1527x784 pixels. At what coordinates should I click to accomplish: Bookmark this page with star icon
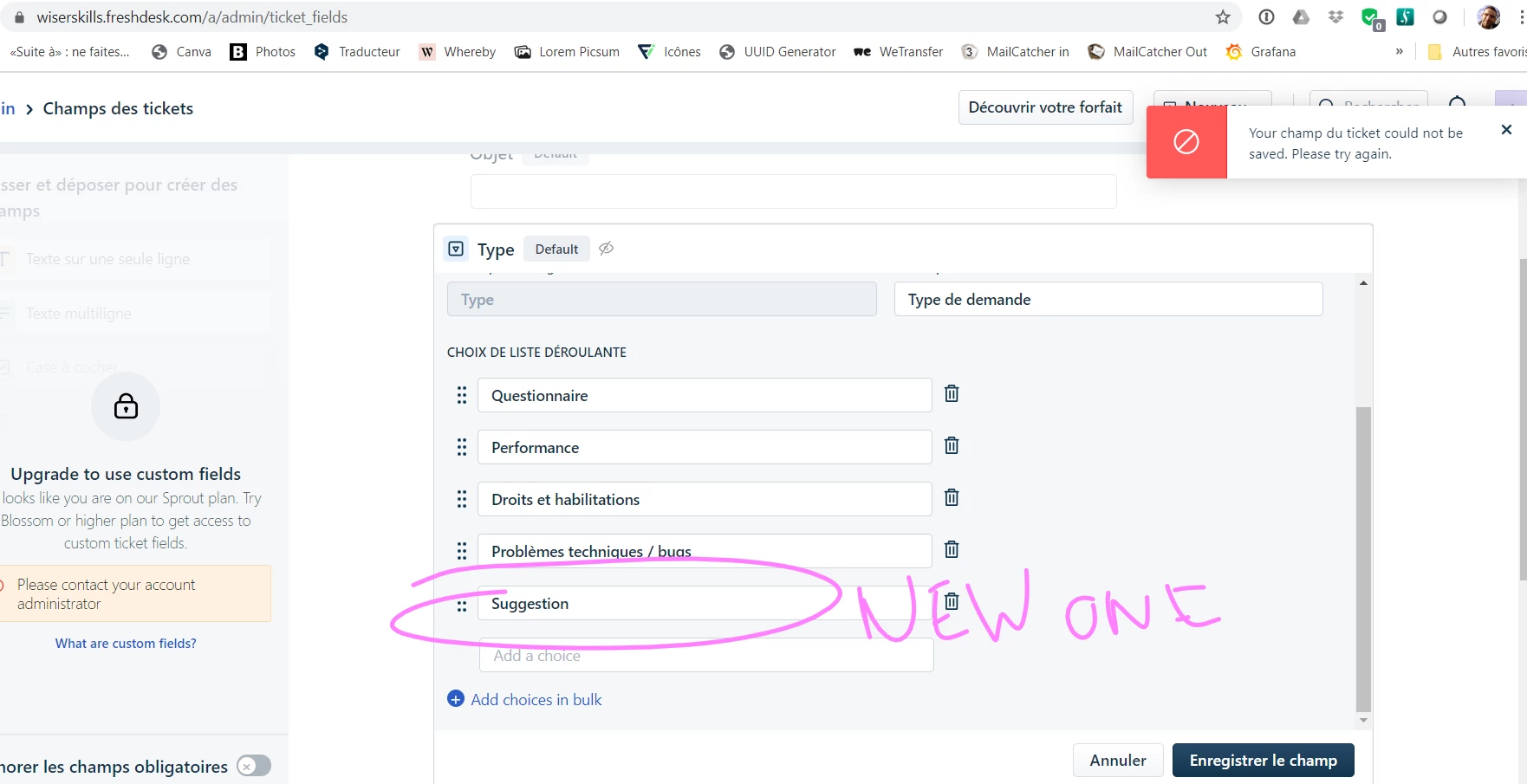[x=1223, y=17]
